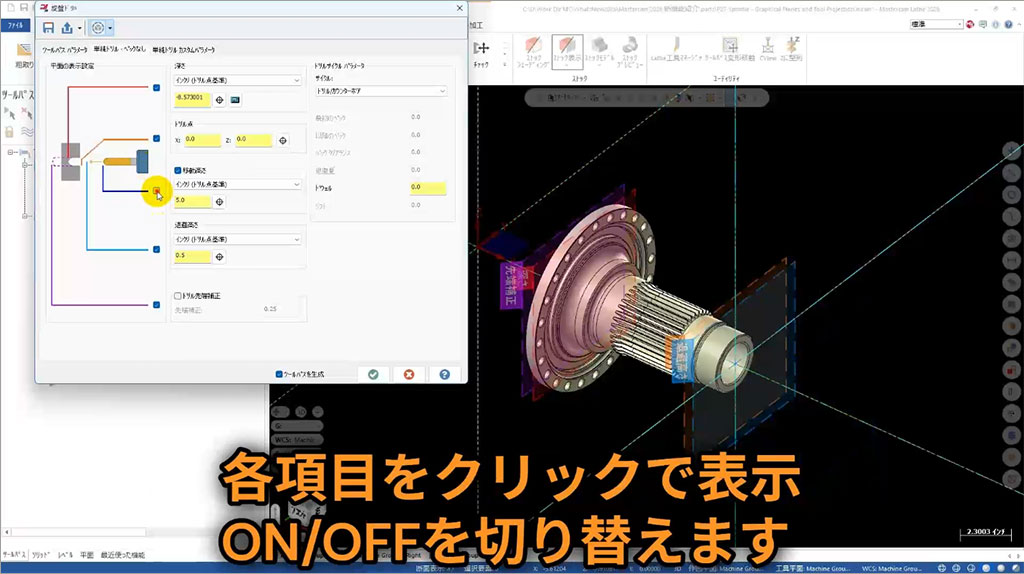The width and height of the screenshot is (1024, 574).
Task: Click the ドウェル value input field
Action: tap(427, 187)
